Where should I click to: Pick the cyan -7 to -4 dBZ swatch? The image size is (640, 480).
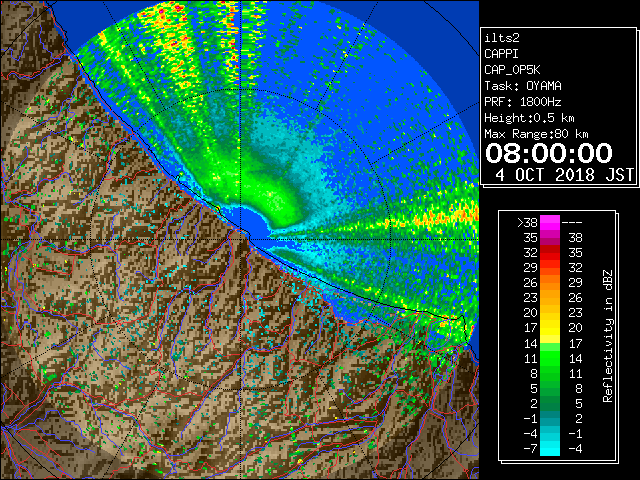(x=550, y=448)
